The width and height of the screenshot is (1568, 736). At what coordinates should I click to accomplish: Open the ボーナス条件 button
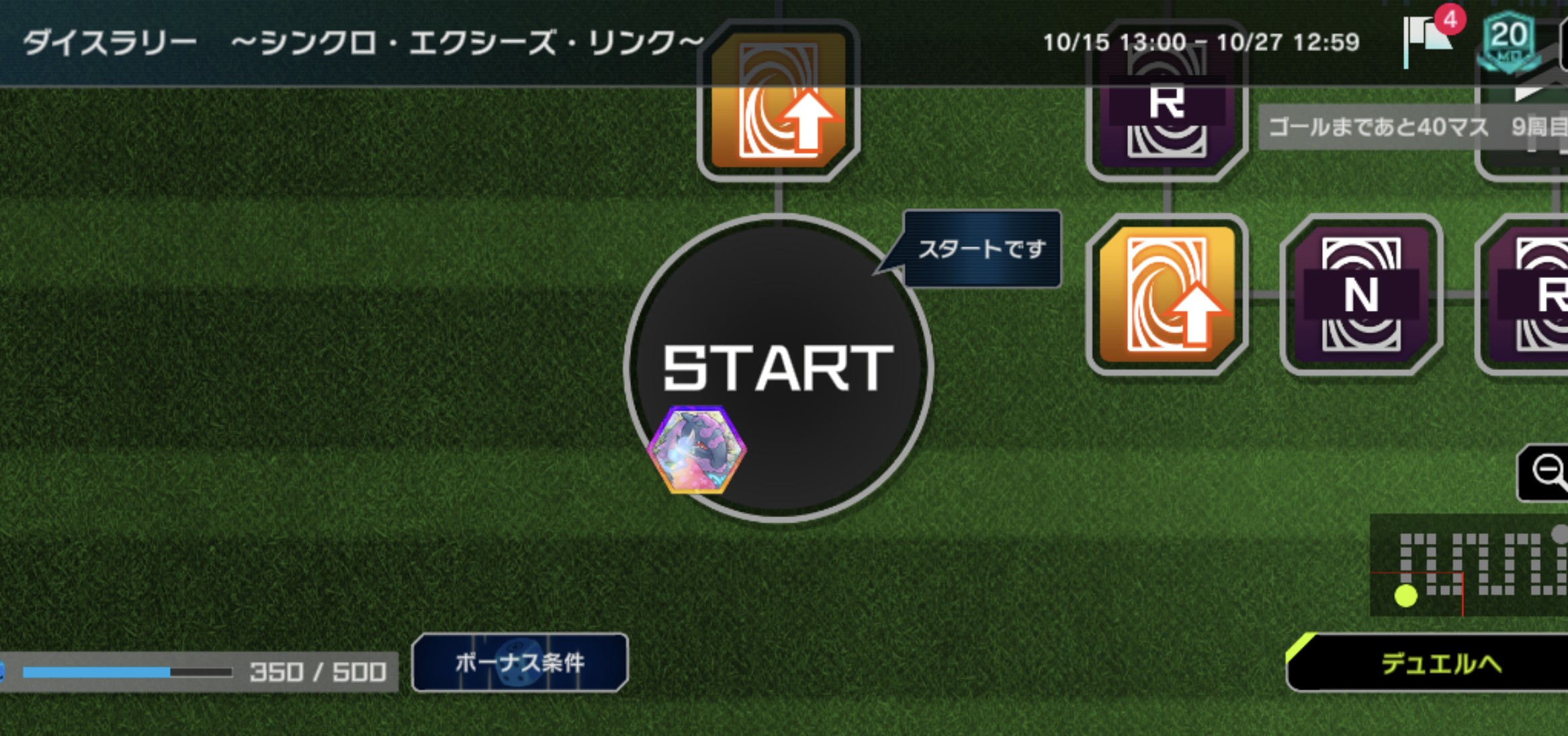[x=520, y=663]
